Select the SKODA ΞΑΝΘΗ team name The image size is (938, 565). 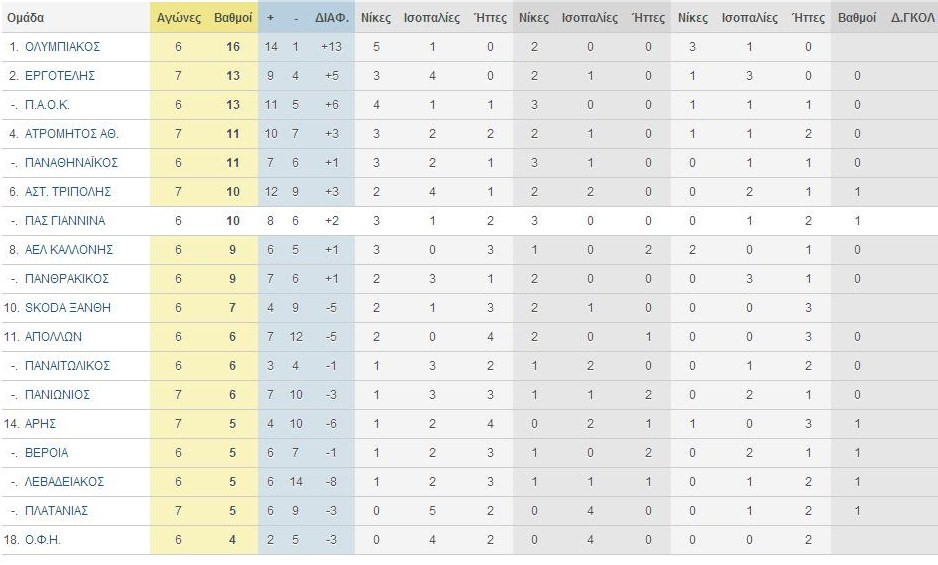pyautogui.click(x=68, y=308)
